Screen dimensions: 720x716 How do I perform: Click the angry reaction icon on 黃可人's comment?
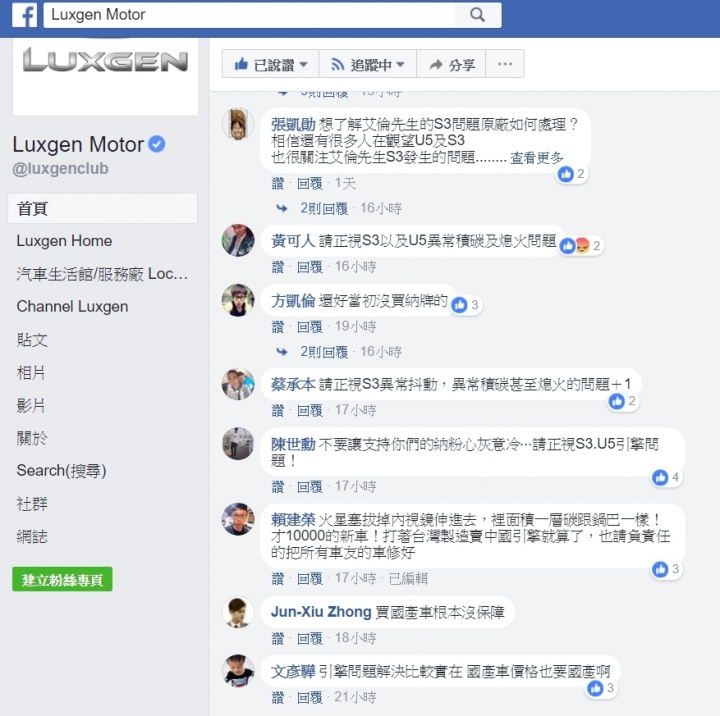[x=582, y=246]
